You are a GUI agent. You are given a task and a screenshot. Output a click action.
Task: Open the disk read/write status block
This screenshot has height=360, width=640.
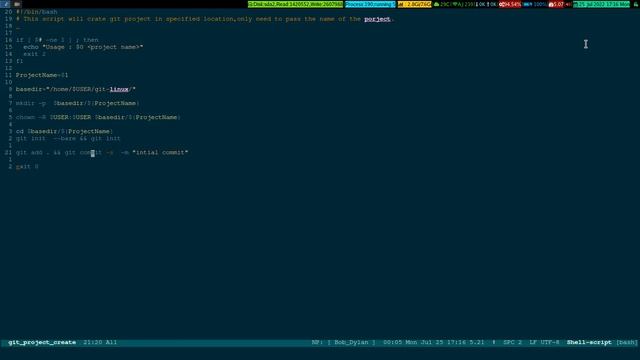(x=296, y=4)
